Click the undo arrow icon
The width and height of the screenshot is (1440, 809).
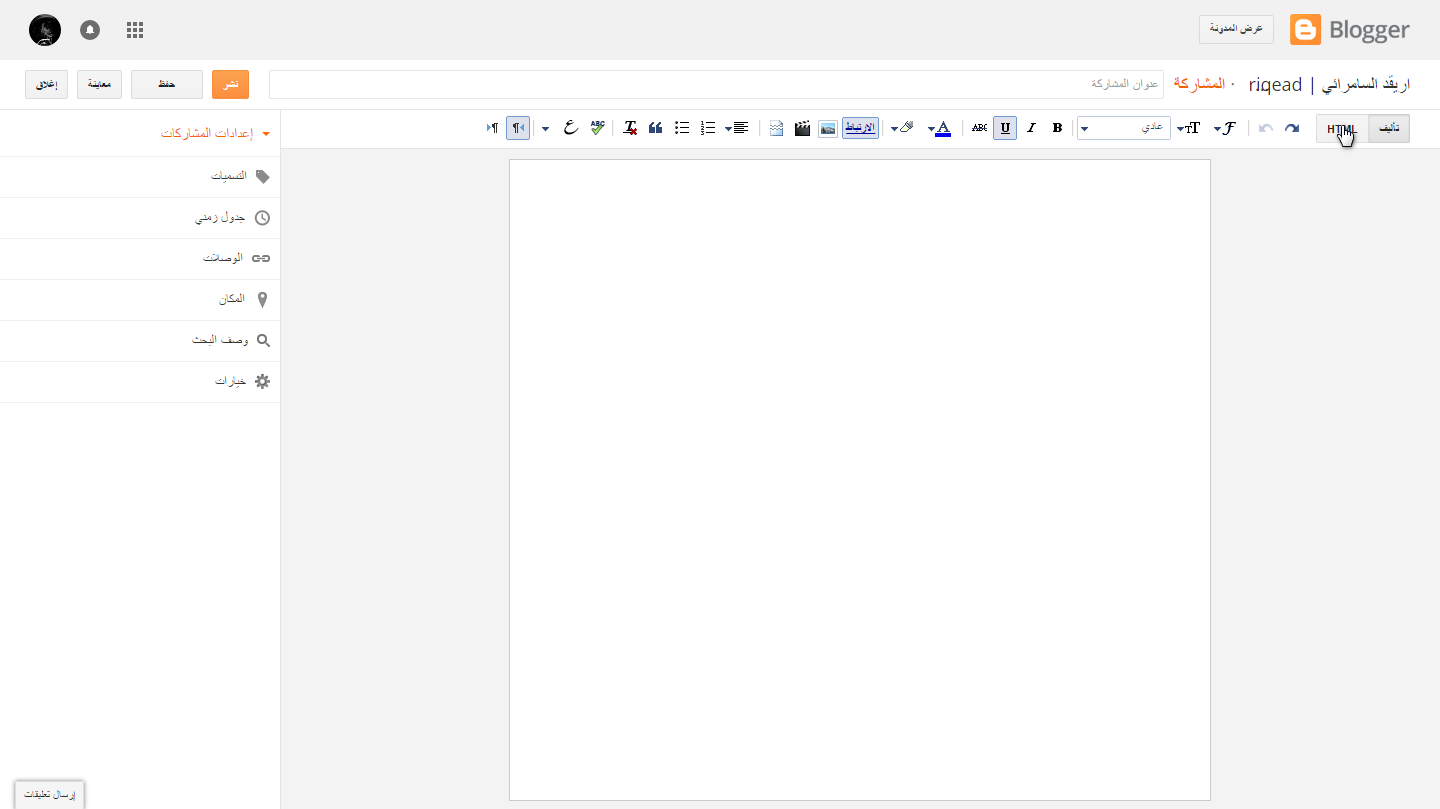(1266, 128)
